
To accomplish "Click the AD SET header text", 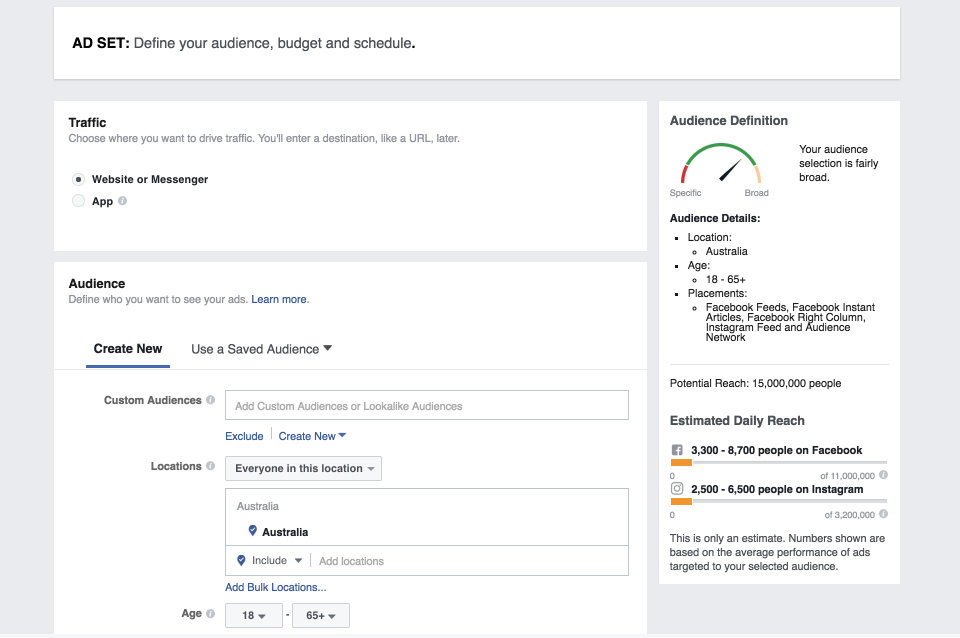I will 244,43.
